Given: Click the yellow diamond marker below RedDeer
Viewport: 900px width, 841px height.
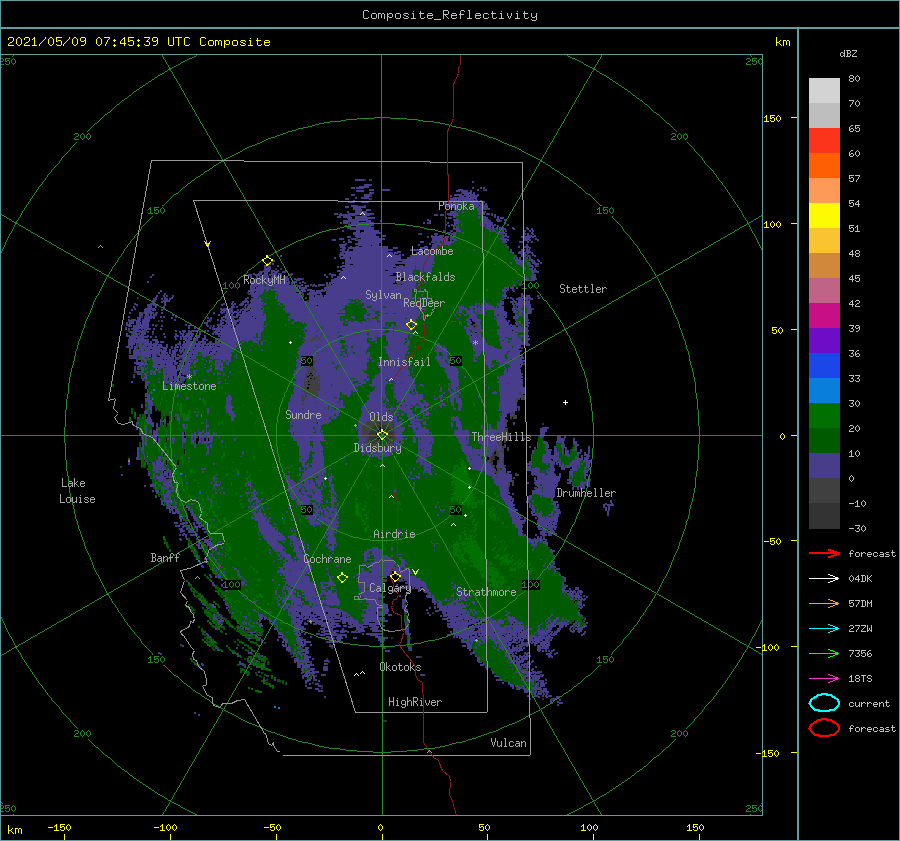Looking at the screenshot, I should point(412,325).
